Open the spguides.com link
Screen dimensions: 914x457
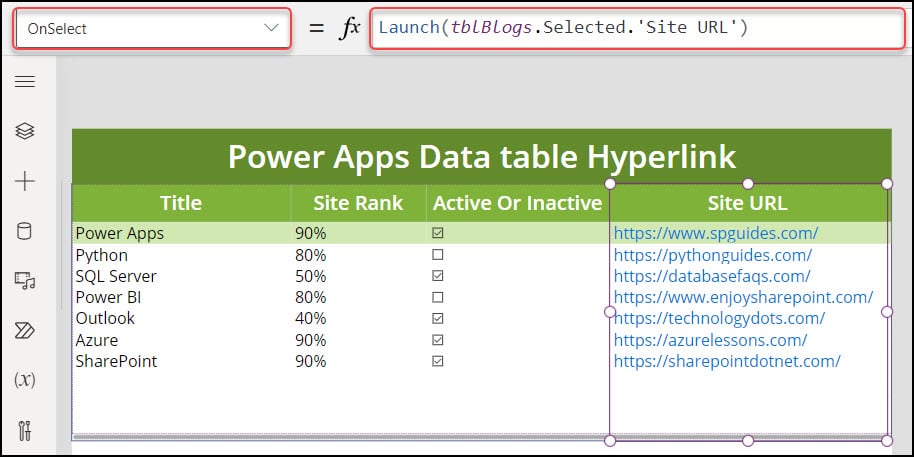click(x=716, y=233)
